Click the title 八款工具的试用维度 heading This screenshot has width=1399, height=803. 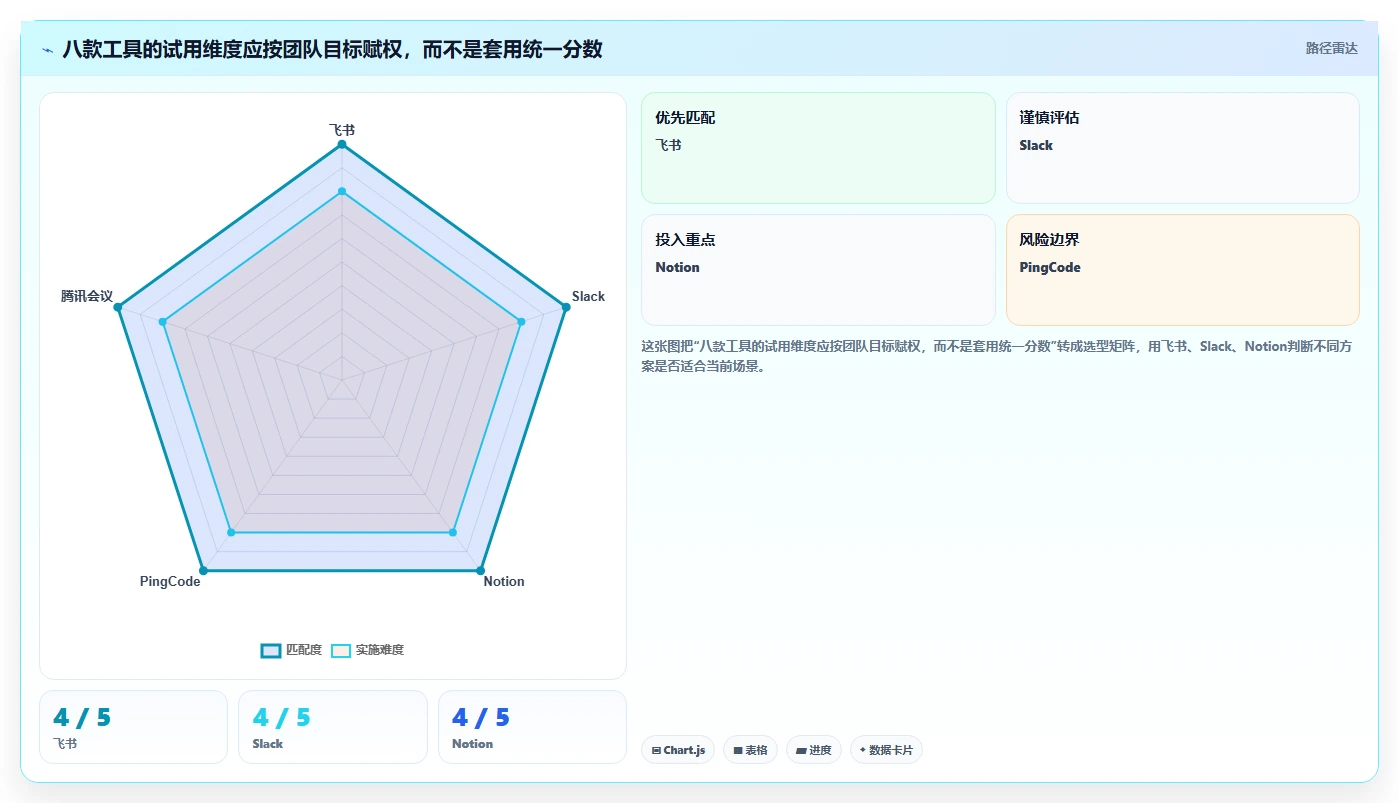click(x=332, y=49)
